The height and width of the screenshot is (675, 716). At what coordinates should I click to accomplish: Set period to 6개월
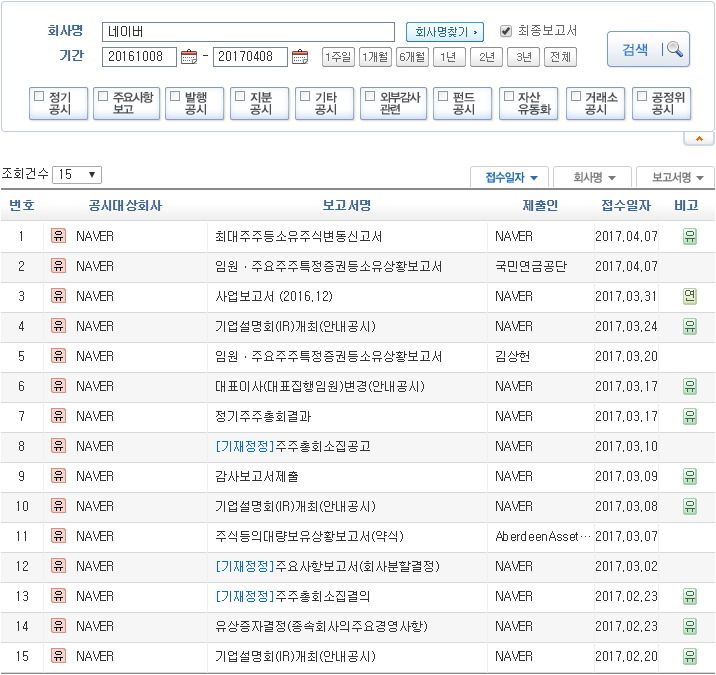(x=412, y=57)
